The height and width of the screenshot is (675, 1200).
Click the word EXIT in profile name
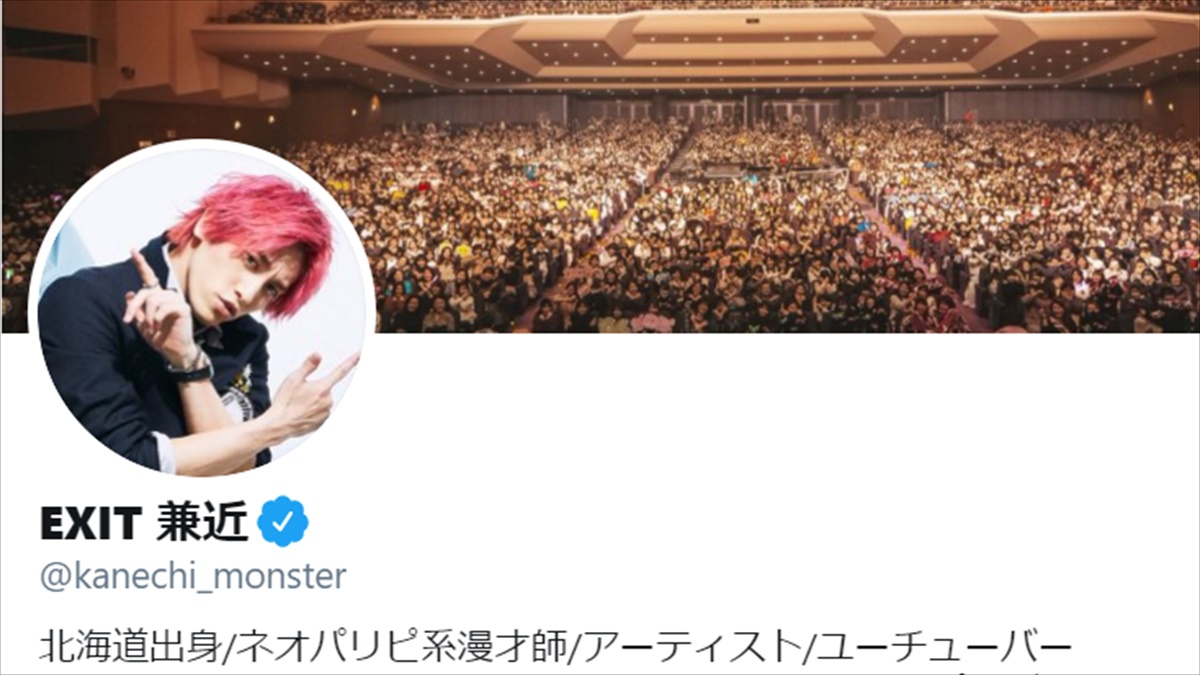(x=90, y=523)
